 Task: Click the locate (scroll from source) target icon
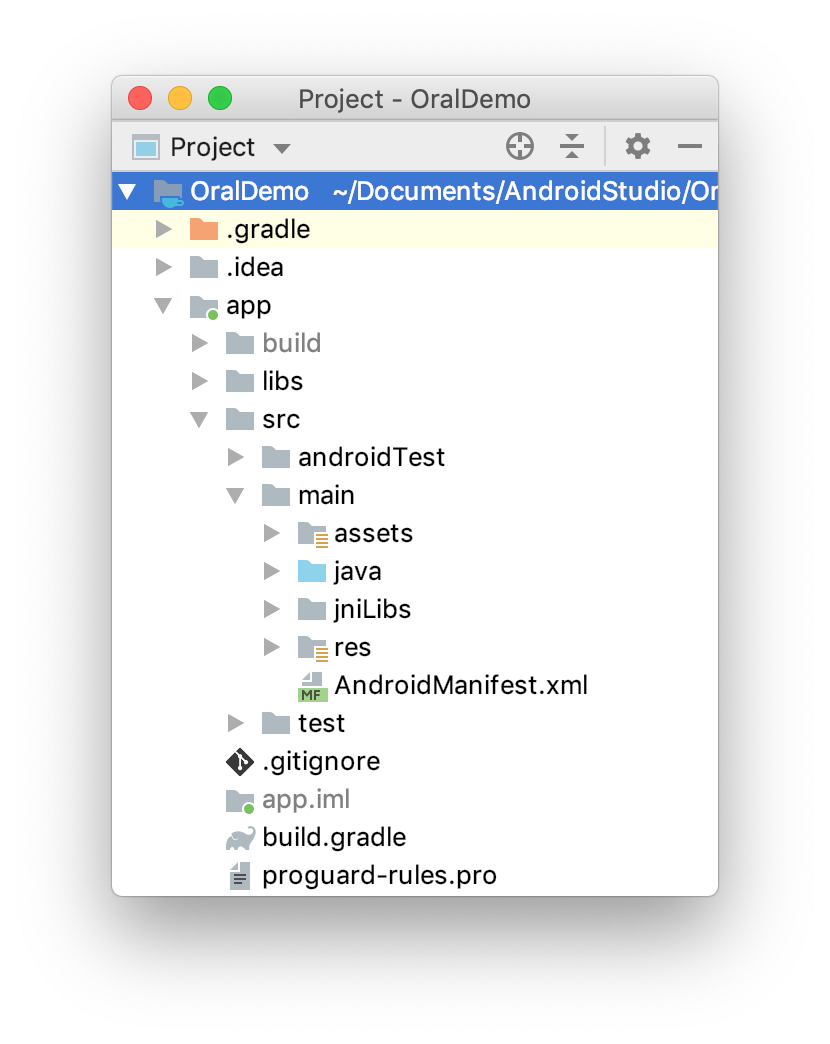pyautogui.click(x=520, y=147)
